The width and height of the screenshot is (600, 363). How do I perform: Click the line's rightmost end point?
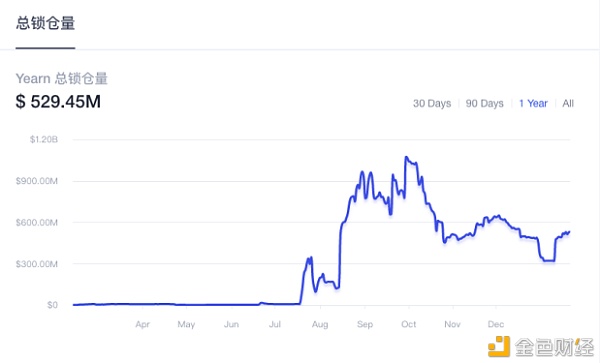[569, 231]
